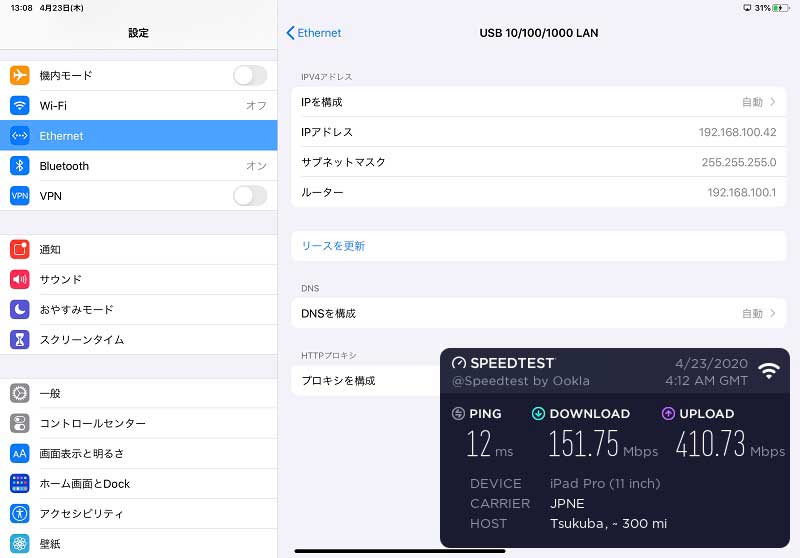
Task: Tap the 13:08 clock in status bar
Action: pos(21,8)
